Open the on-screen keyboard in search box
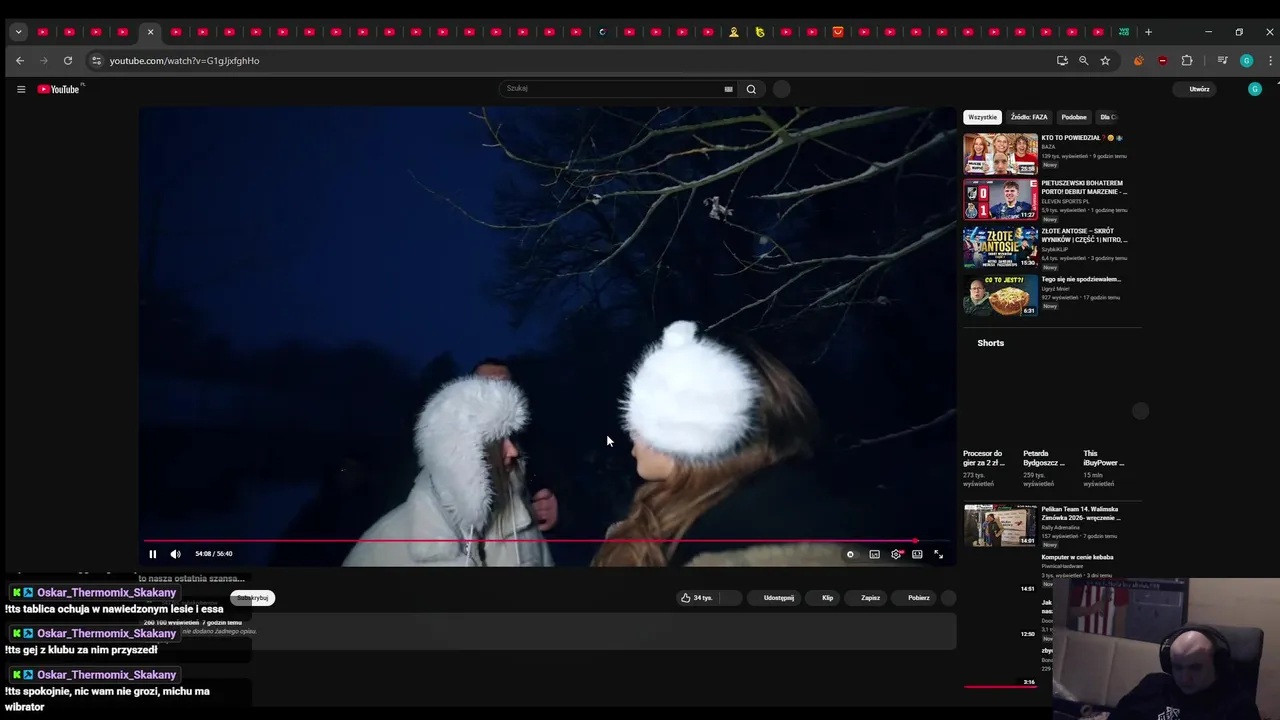Viewport: 1280px width, 720px height. point(728,89)
